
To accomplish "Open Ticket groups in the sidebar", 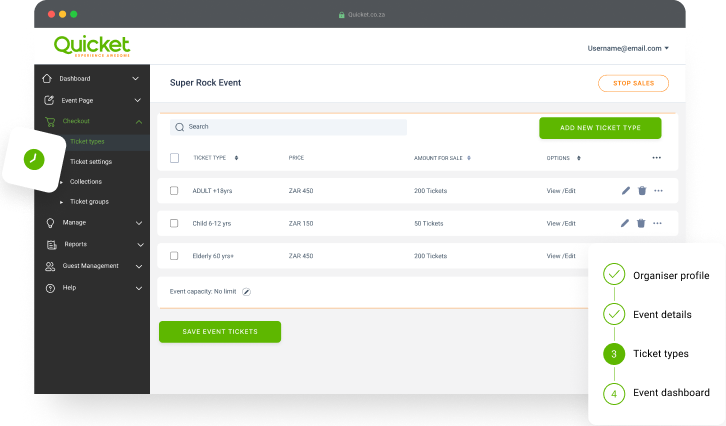I will coord(89,202).
